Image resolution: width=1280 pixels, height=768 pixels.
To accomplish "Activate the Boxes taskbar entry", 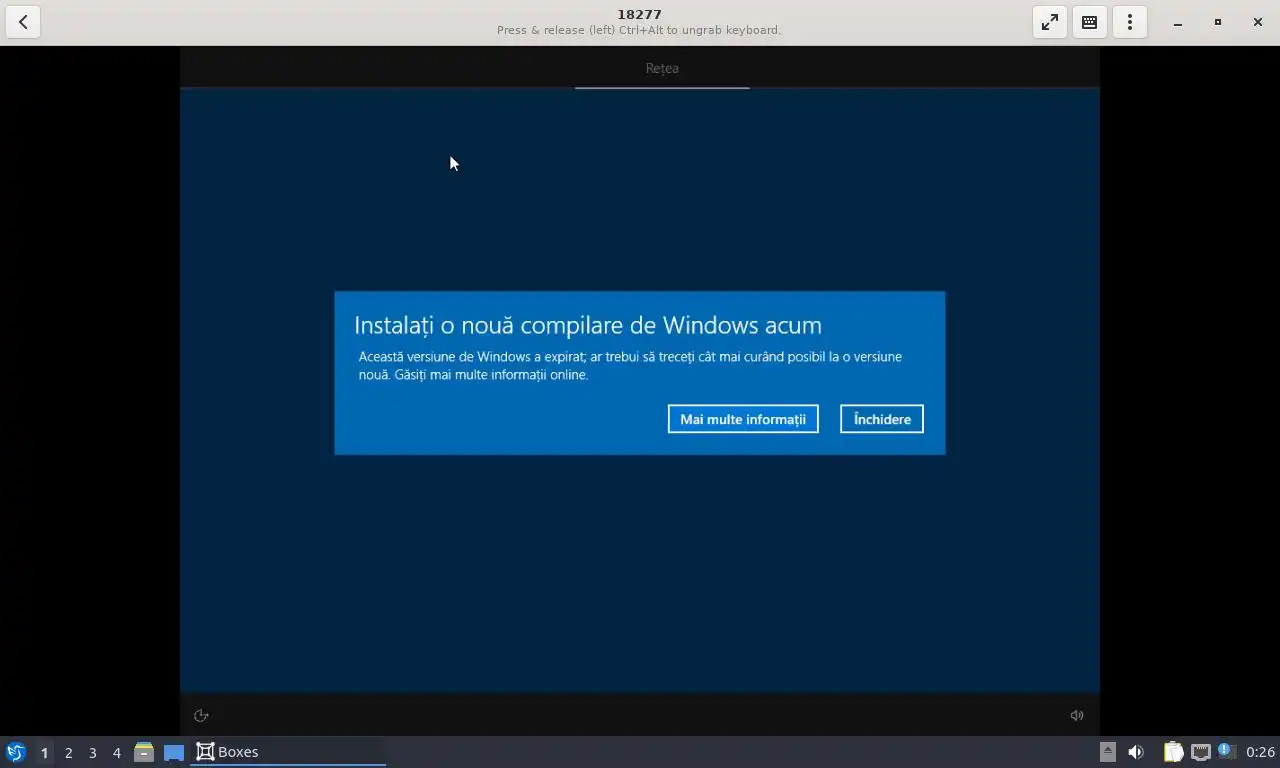I will (x=288, y=752).
